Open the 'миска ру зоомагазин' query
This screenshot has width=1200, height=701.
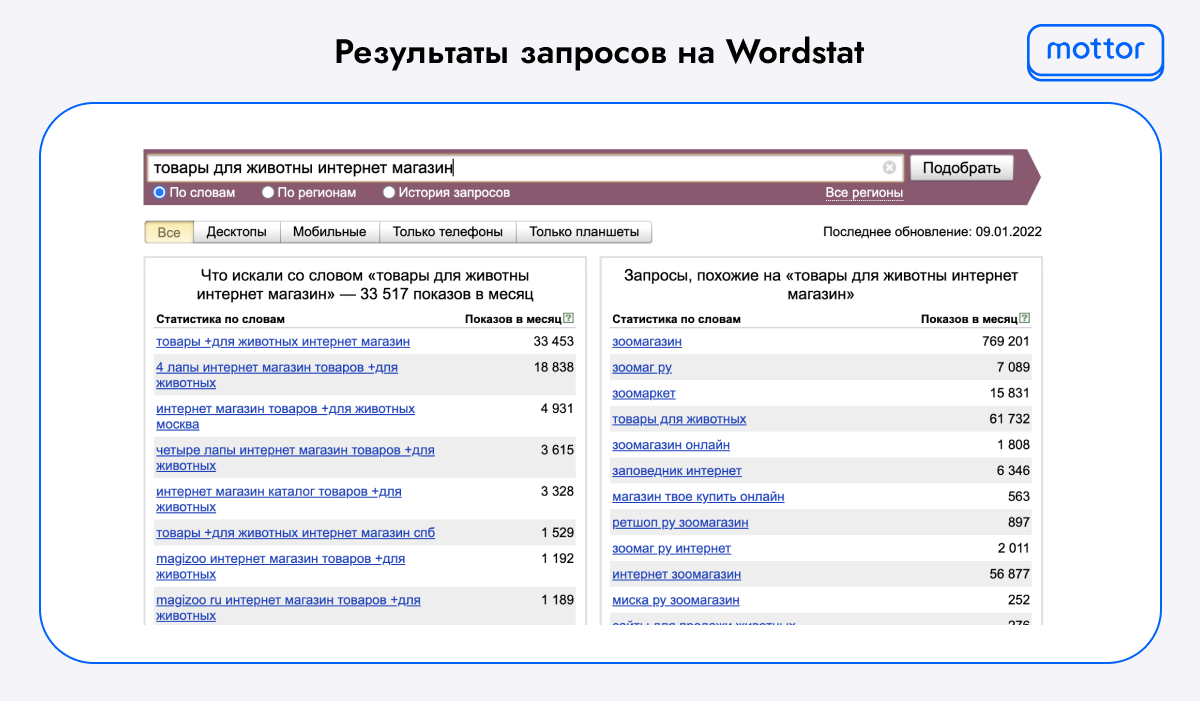(676, 601)
